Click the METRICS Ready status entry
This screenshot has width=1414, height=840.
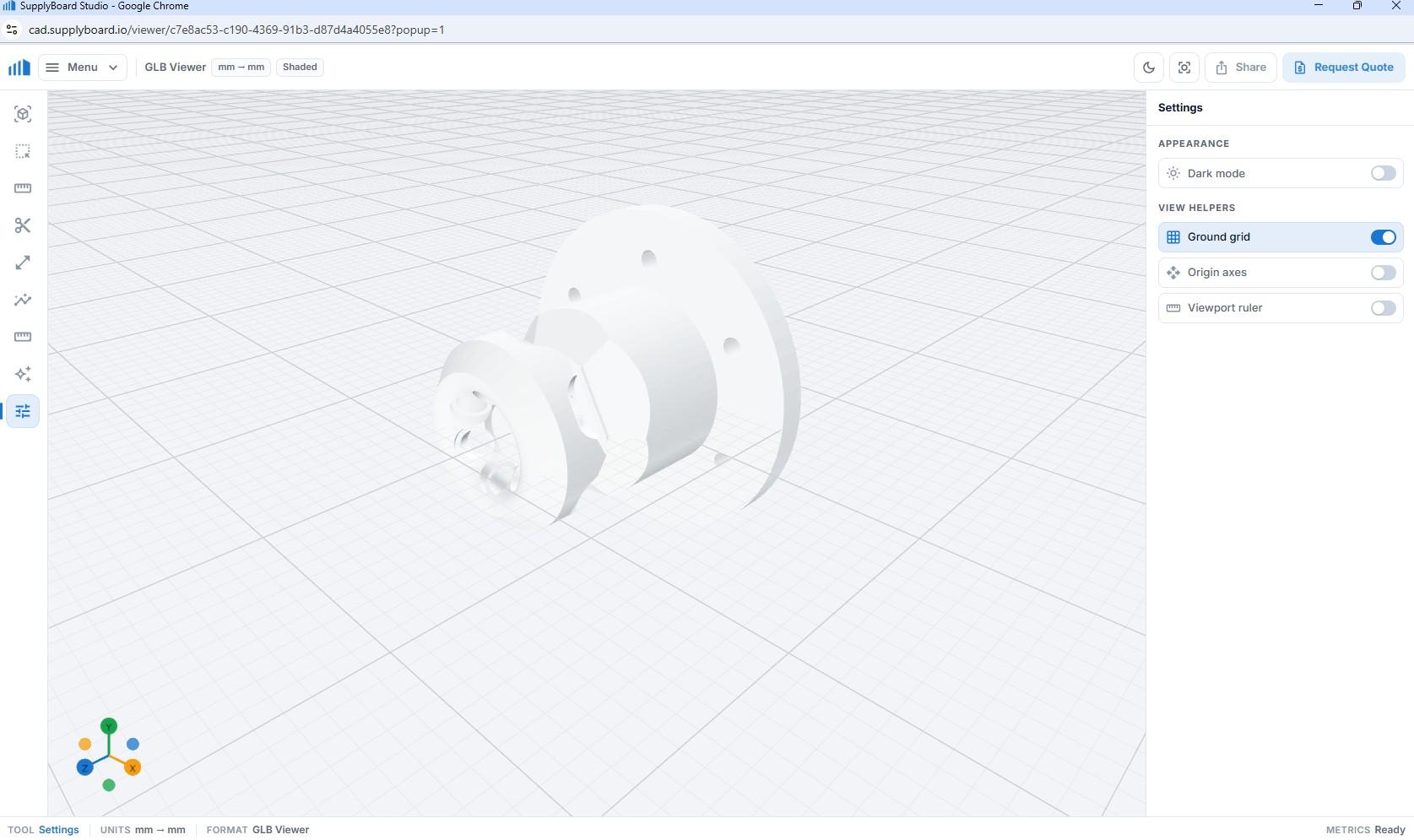click(x=1365, y=830)
